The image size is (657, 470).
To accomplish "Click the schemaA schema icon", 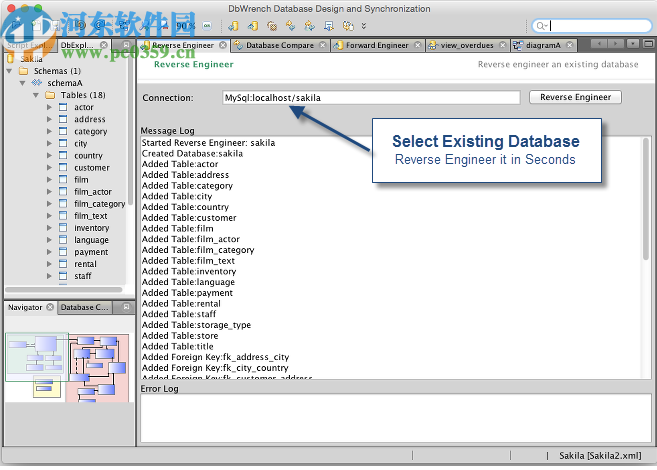I will click(37, 83).
